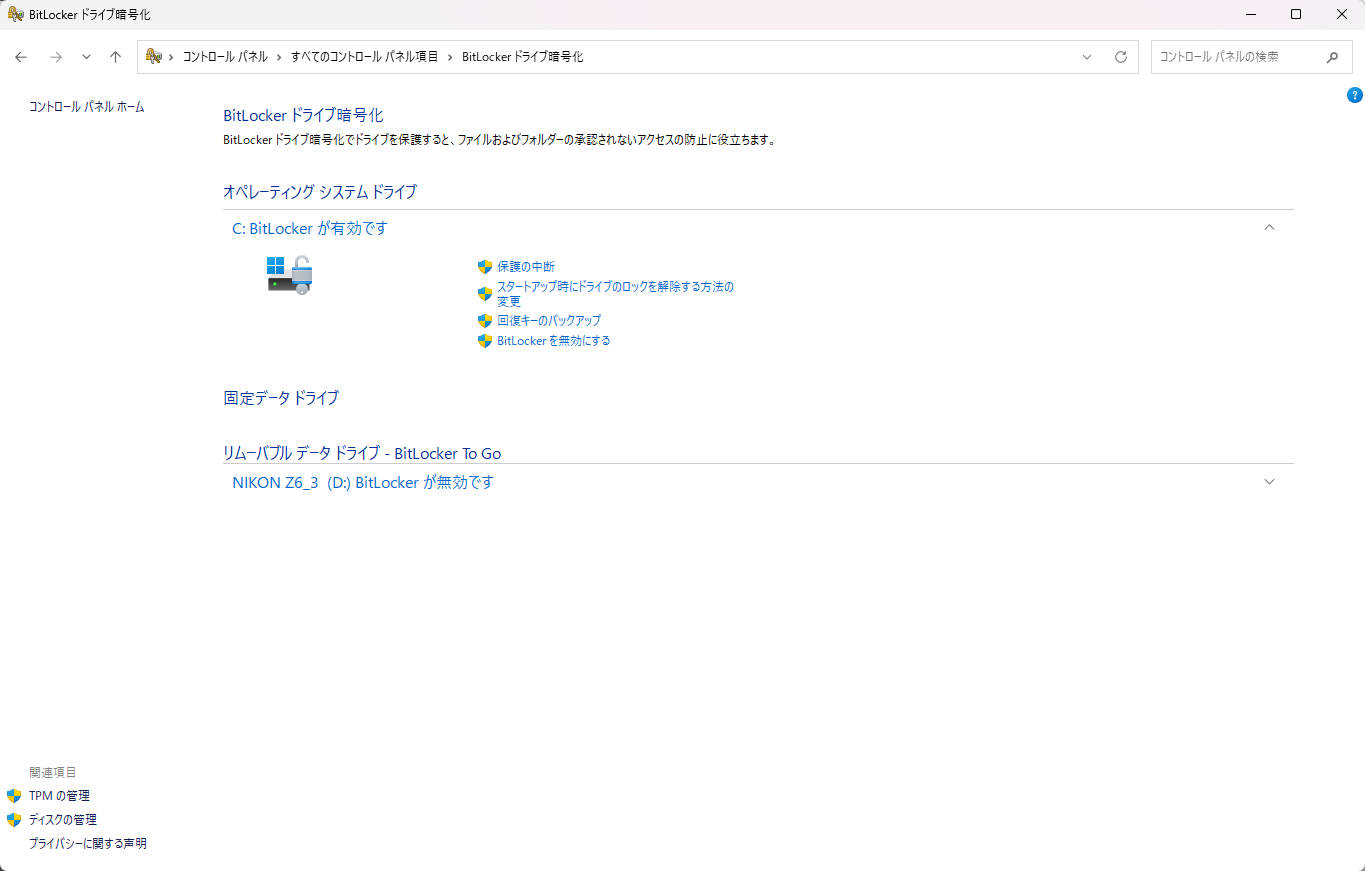This screenshot has height=871, width=1365.
Task: Click the 回復キーのバックアップ link
Action: (x=549, y=321)
